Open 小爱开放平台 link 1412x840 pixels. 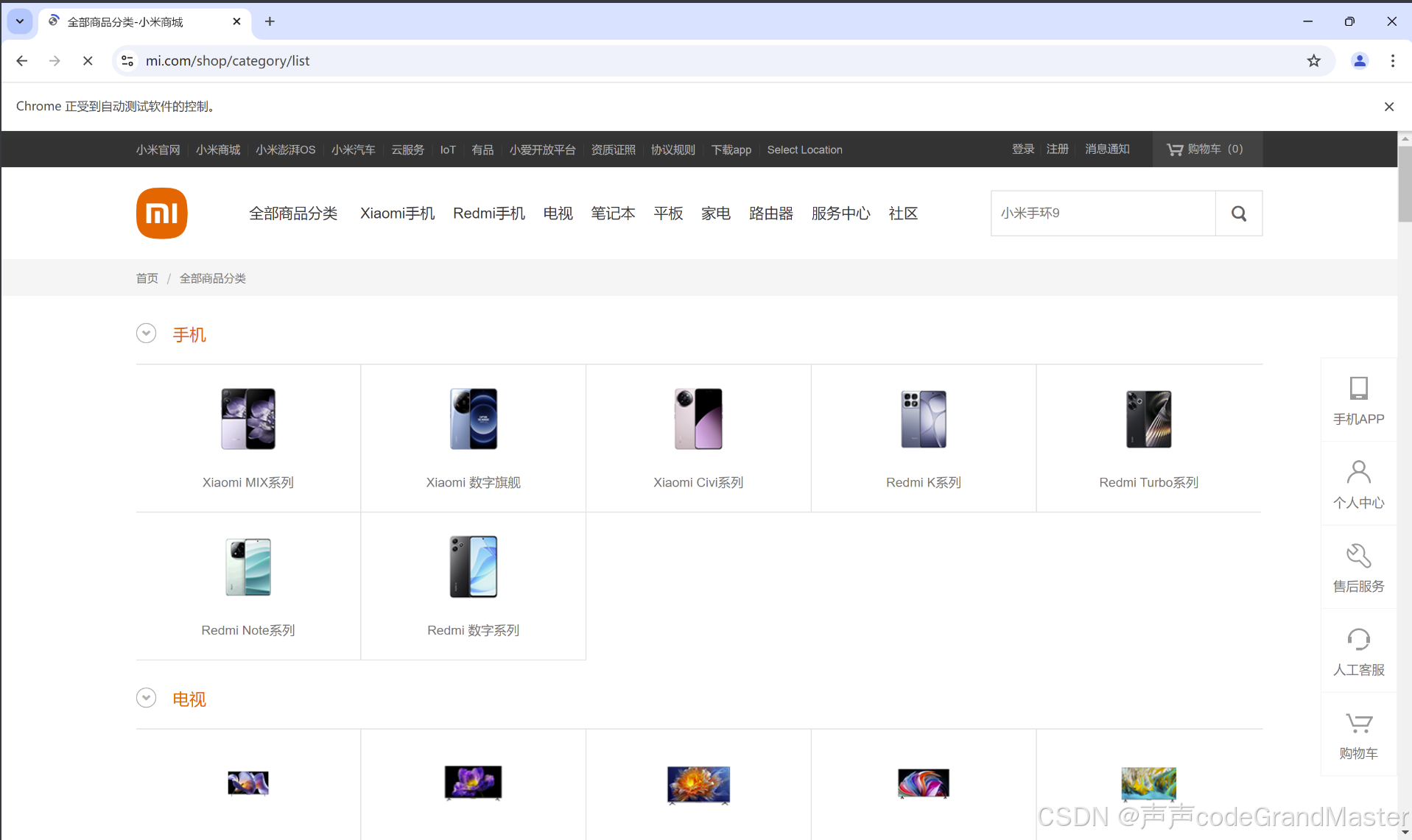(542, 149)
